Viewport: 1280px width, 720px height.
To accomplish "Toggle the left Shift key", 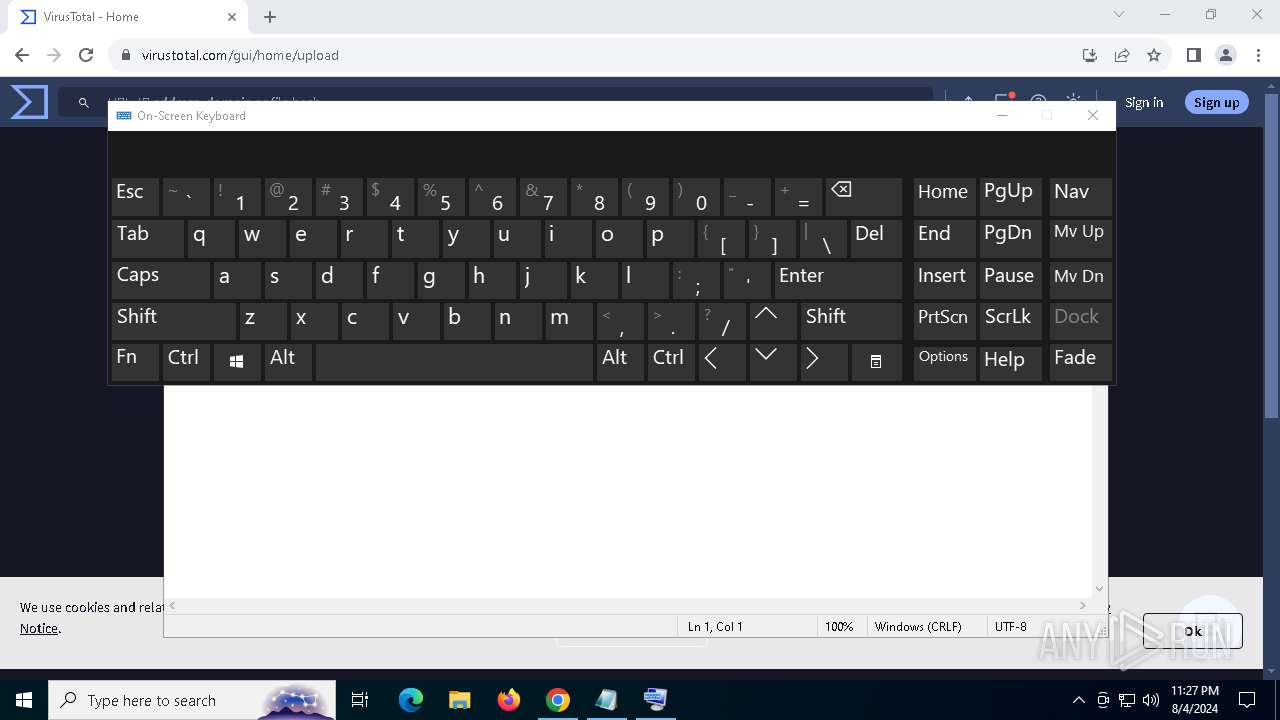I will click(x=173, y=321).
